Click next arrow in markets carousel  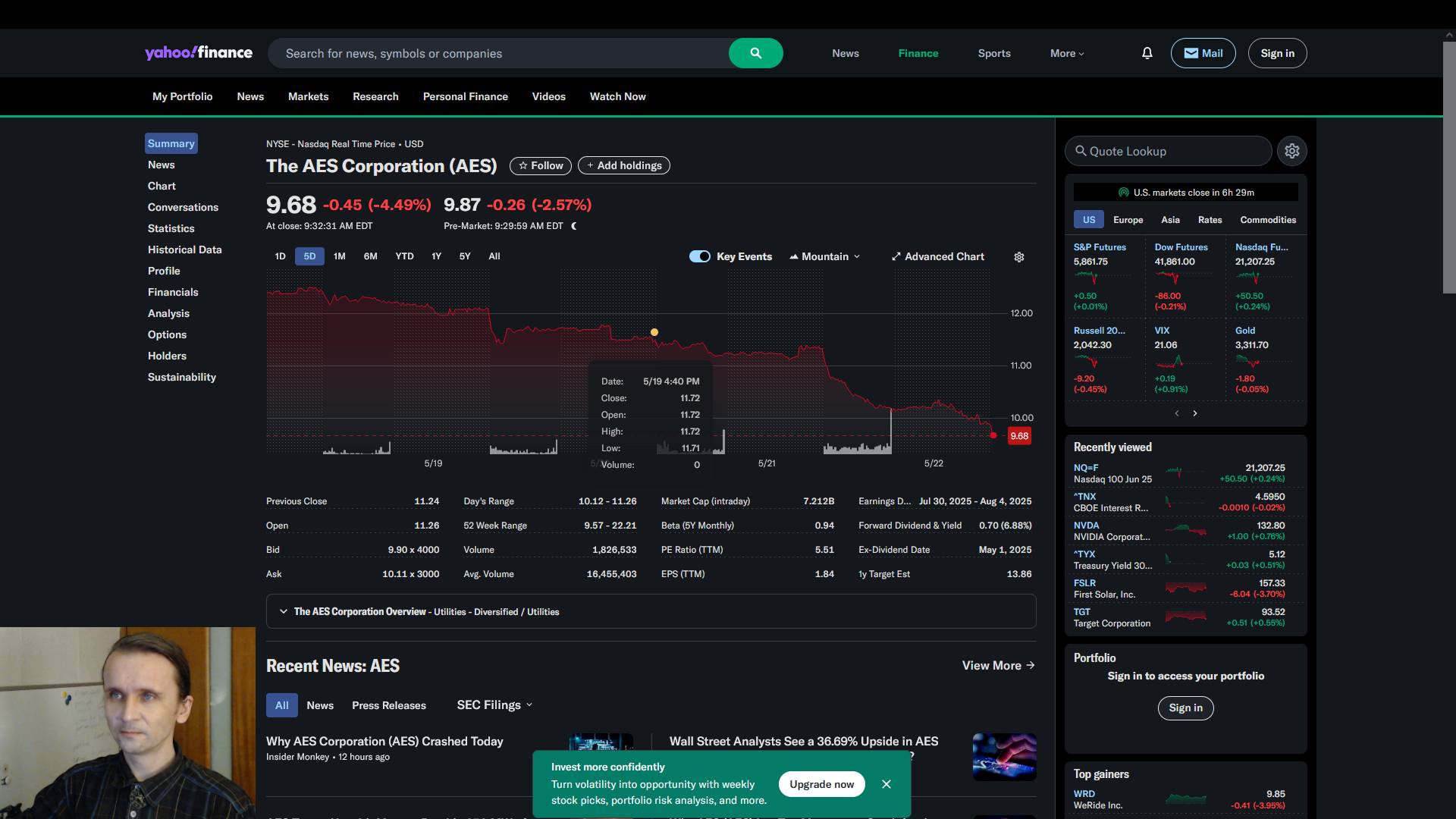(x=1195, y=413)
